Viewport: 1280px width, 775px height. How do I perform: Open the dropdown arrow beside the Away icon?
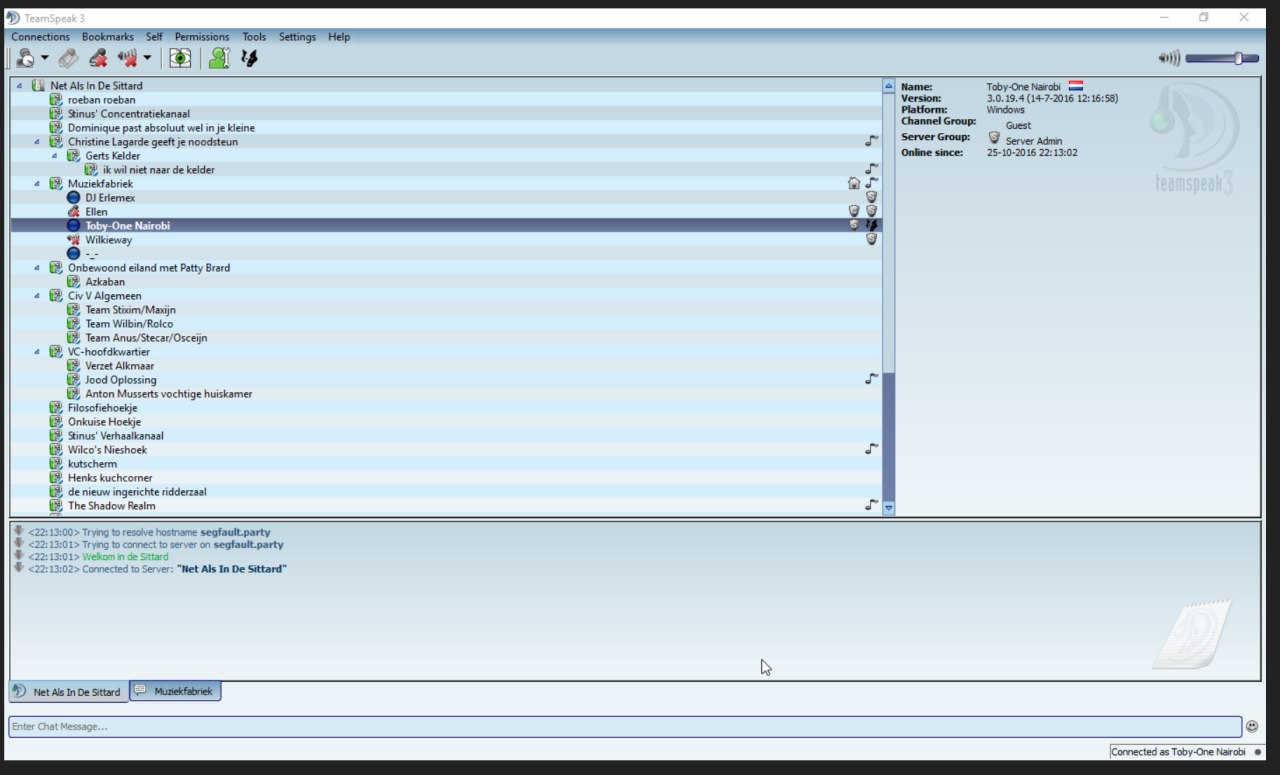[45, 58]
